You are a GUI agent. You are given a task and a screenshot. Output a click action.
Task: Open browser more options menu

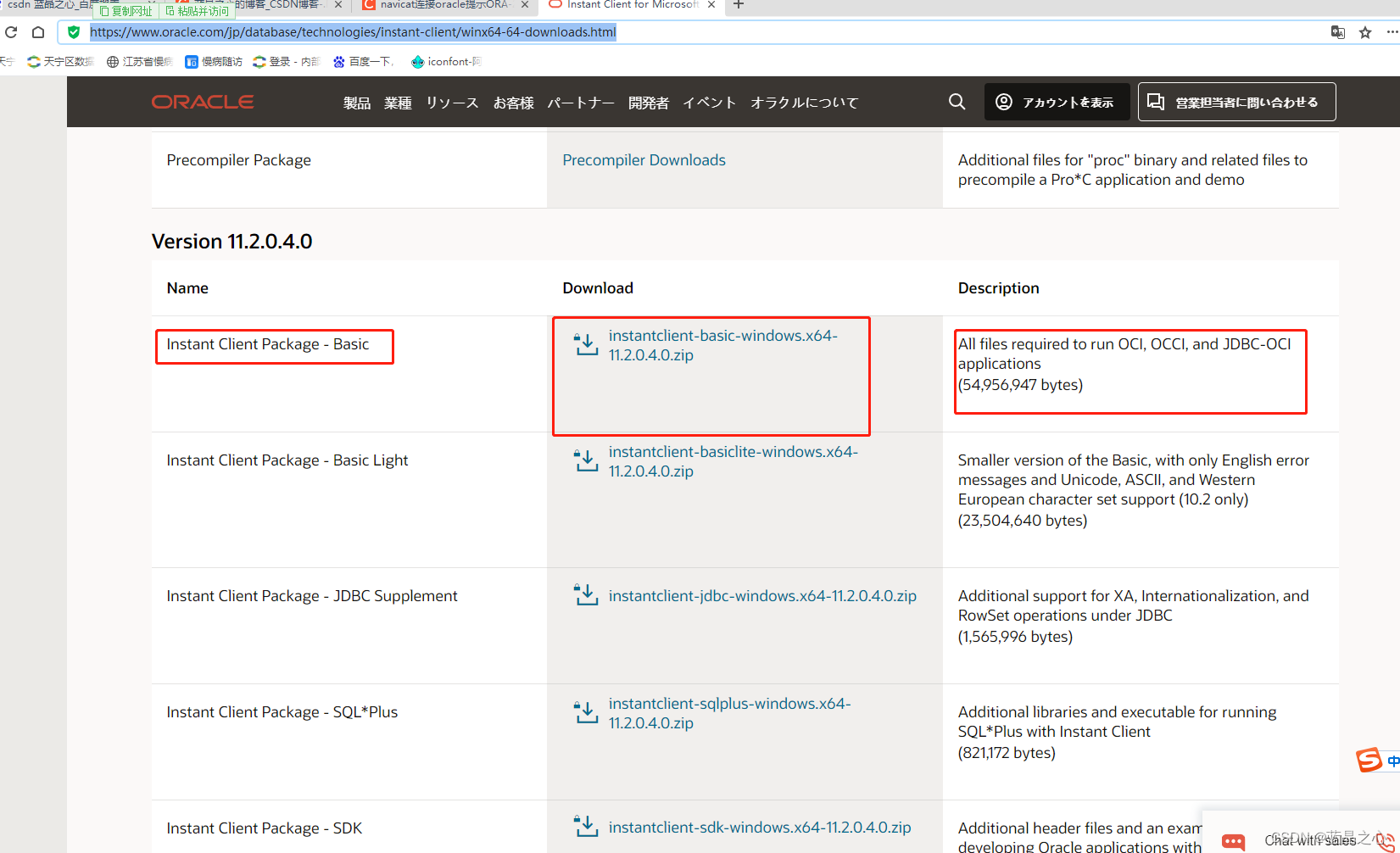point(1392,32)
